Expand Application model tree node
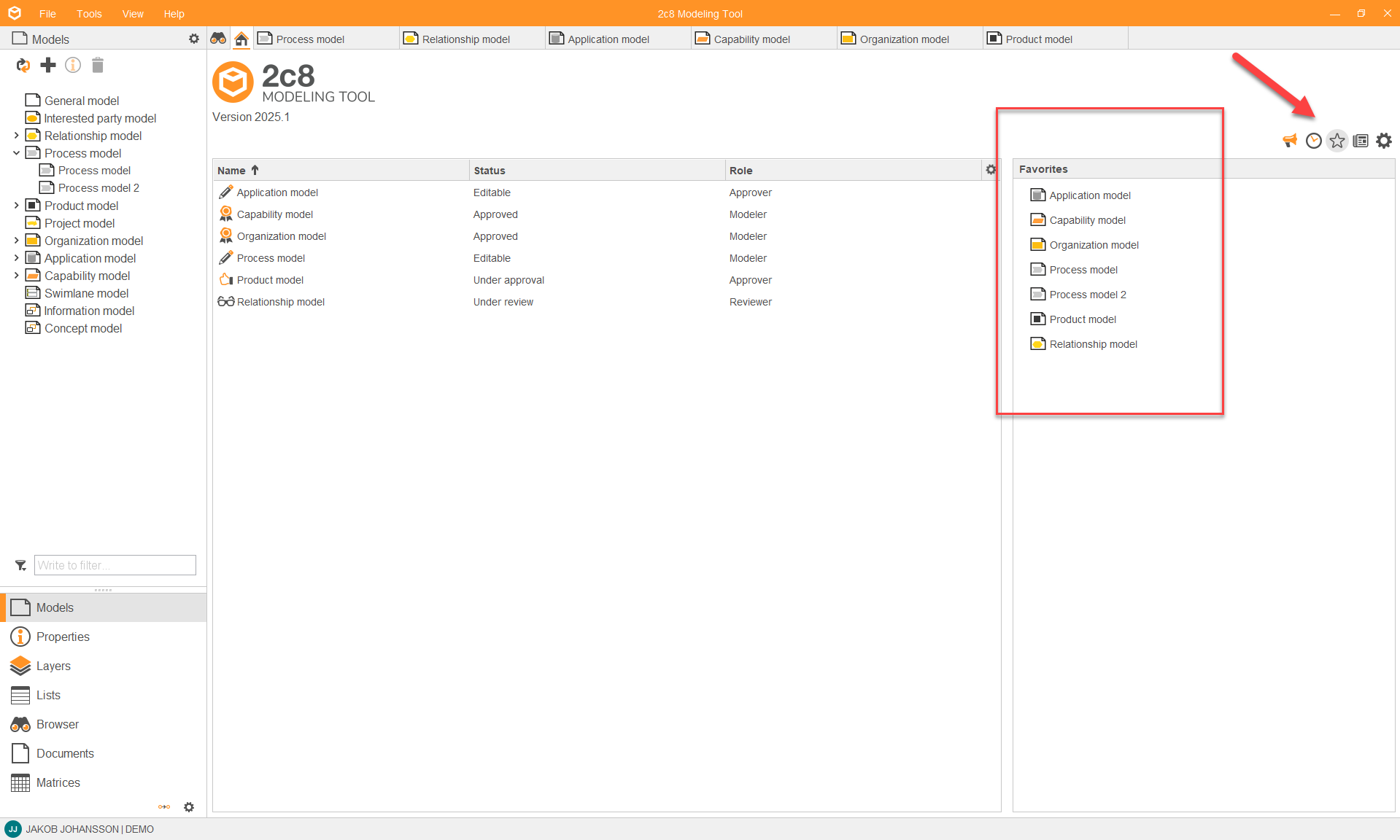 pyautogui.click(x=16, y=258)
